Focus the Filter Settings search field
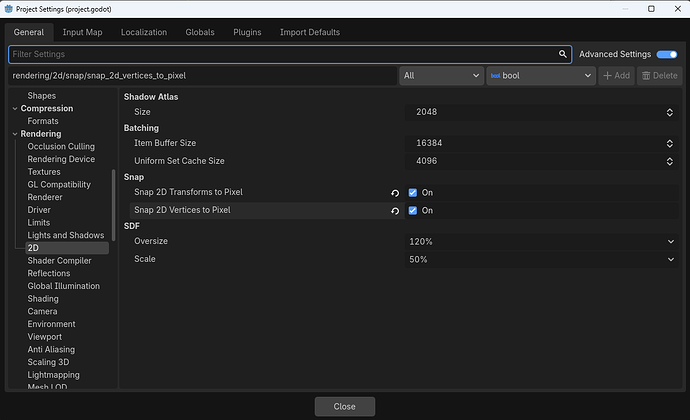Image resolution: width=690 pixels, height=420 pixels. pos(290,54)
